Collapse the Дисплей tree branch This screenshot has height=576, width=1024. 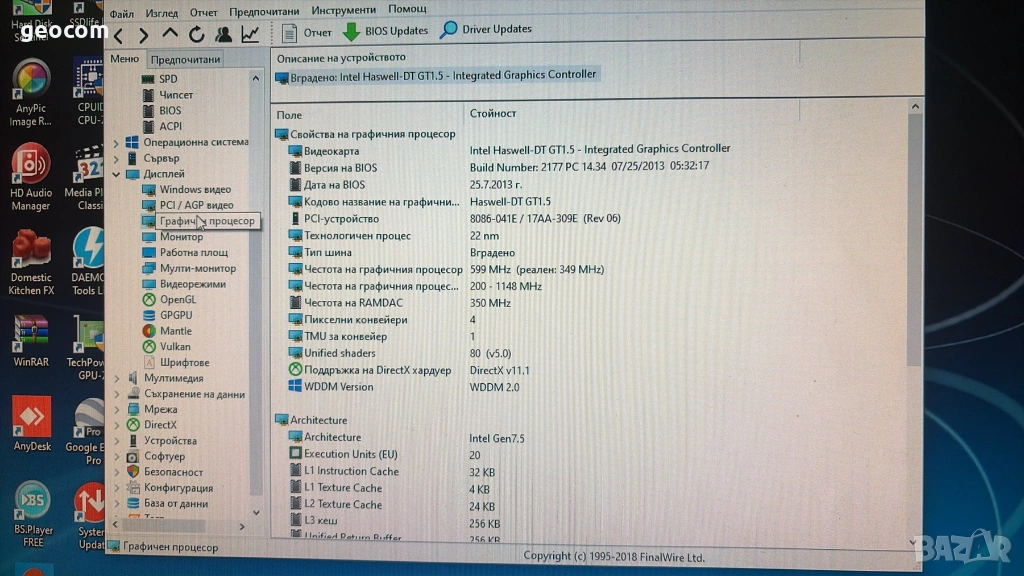pos(117,174)
